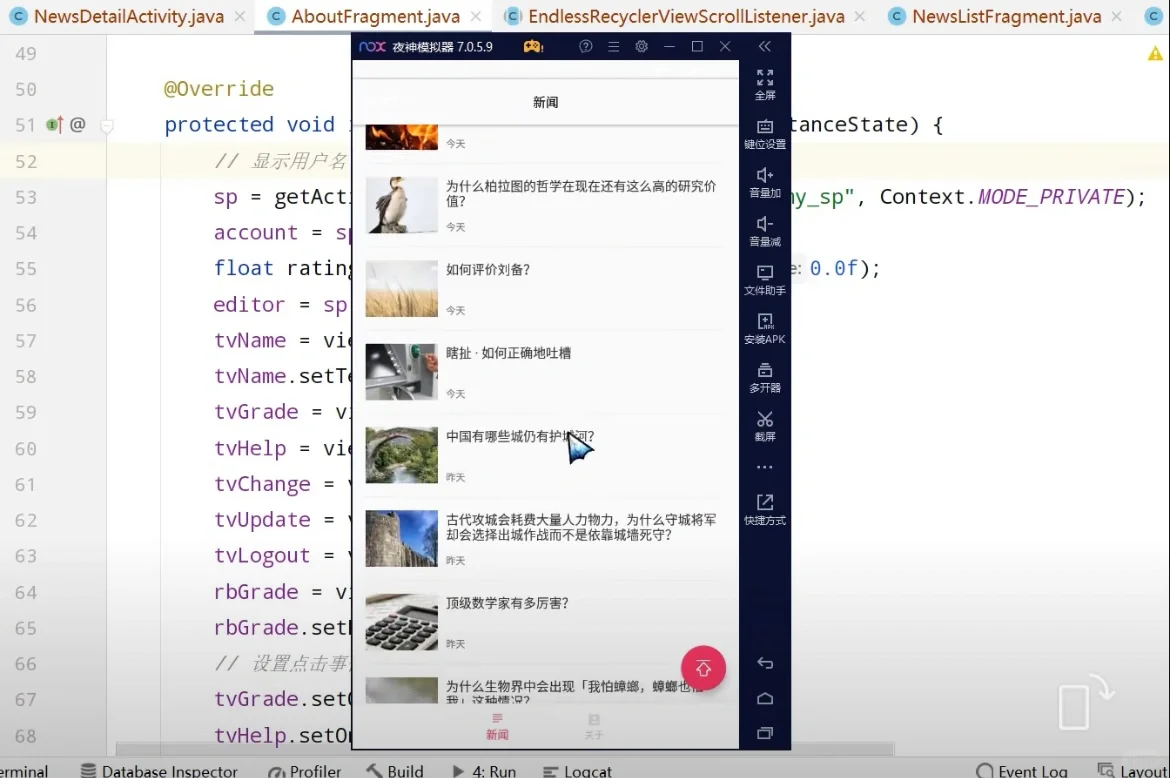This screenshot has height=778, width=1170.
Task: Expand the more options ellipsis in Nox sidebar
Action: click(765, 466)
